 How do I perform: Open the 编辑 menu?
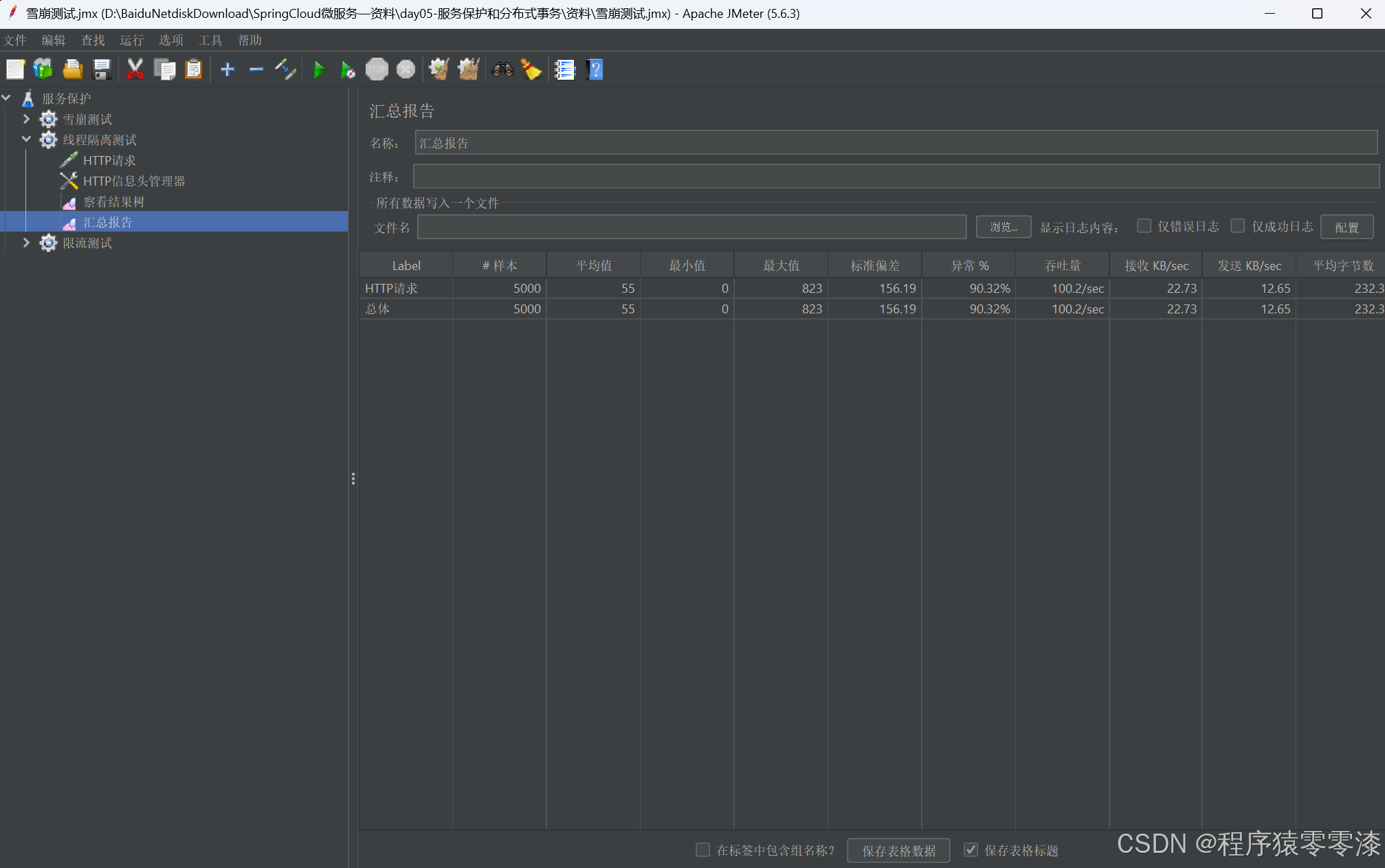[54, 40]
